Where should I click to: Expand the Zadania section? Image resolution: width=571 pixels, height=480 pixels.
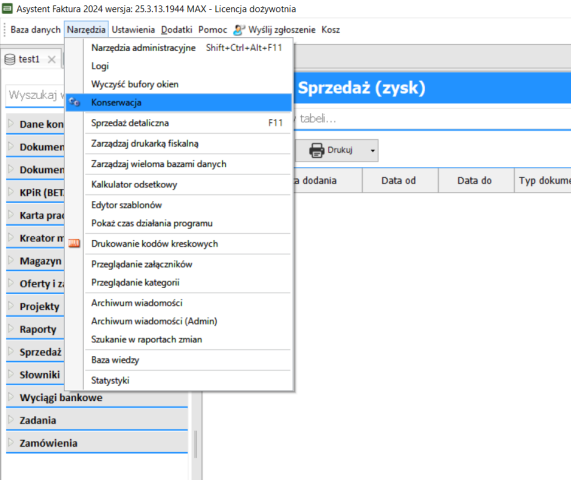[x=11, y=420]
